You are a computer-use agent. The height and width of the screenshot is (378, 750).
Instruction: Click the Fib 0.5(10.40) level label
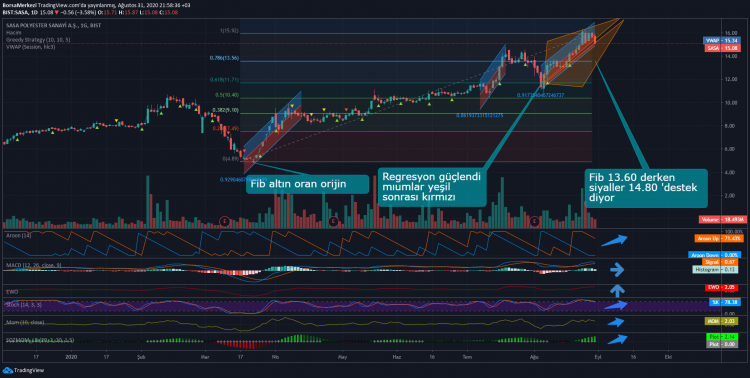227,95
